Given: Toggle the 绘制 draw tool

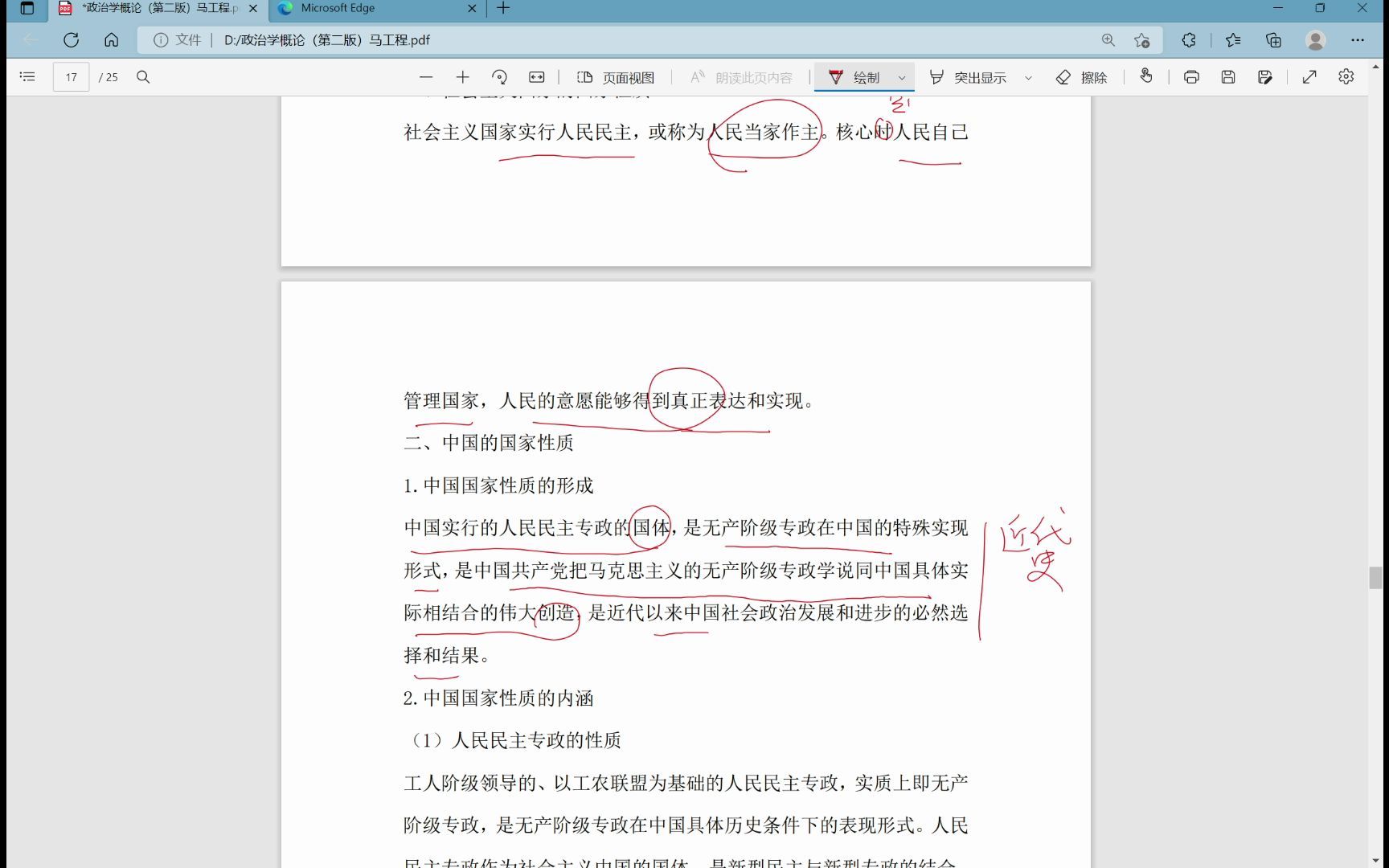Looking at the screenshot, I should (x=854, y=77).
